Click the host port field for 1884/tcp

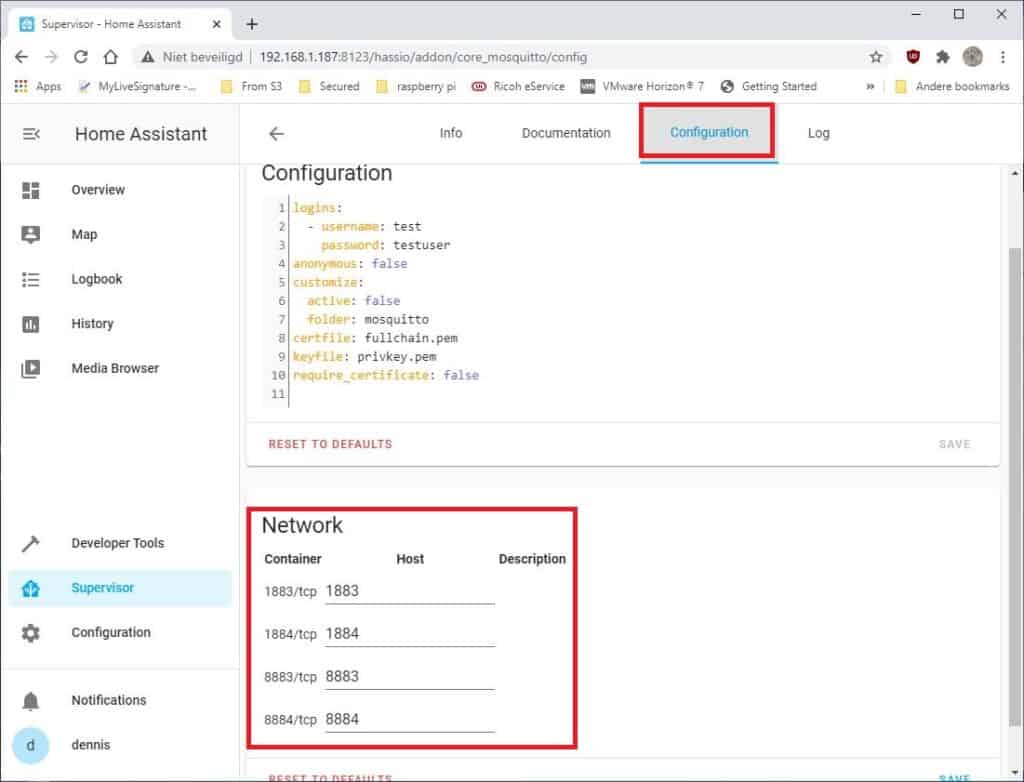410,634
